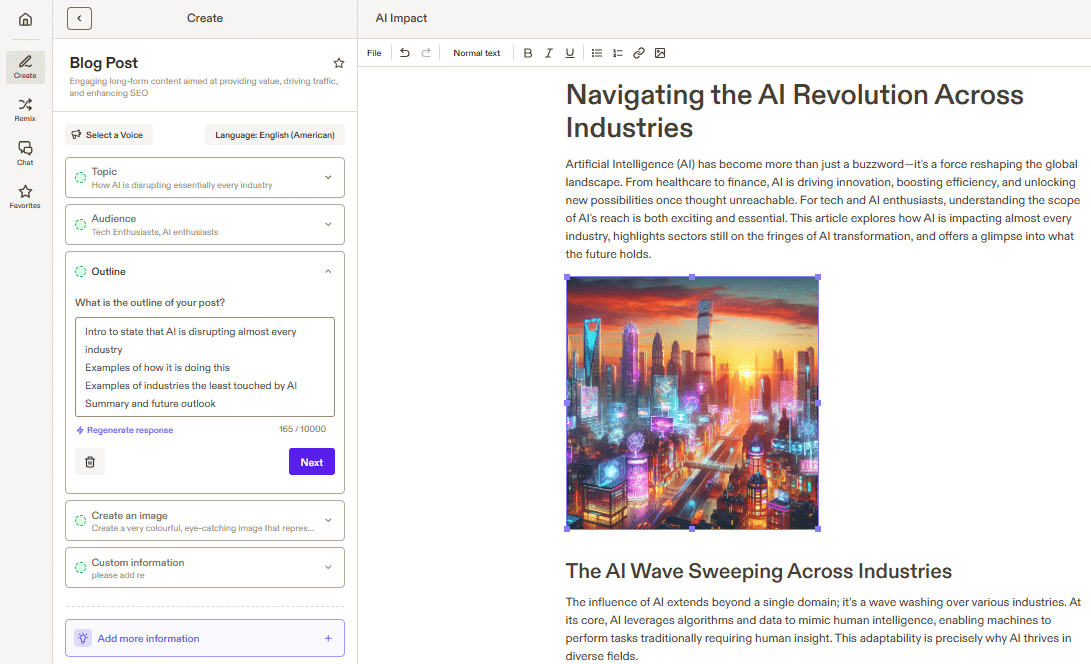Expand the Audience section chevron
Image resolution: width=1091 pixels, height=664 pixels.
(328, 224)
